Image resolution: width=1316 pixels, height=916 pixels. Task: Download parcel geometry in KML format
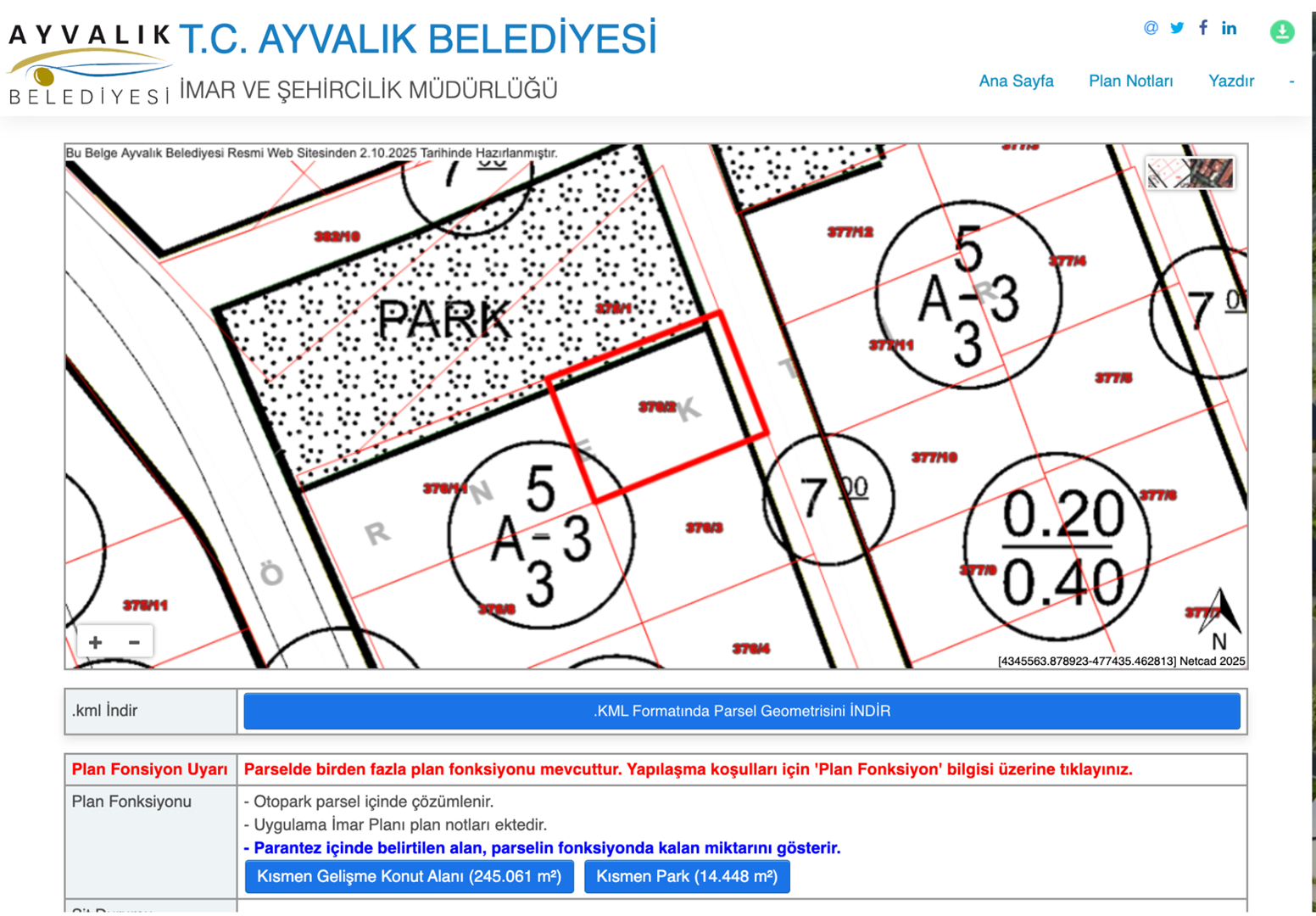click(741, 711)
